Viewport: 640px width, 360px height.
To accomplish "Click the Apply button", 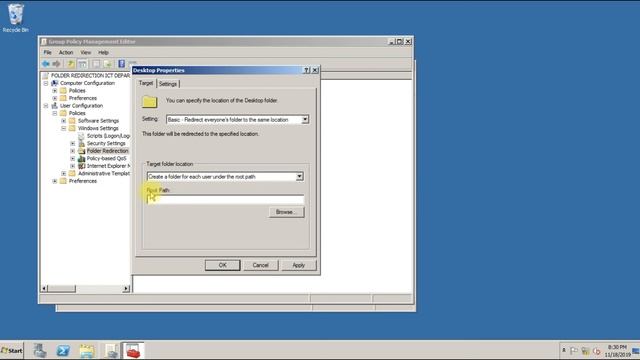I will click(298, 265).
